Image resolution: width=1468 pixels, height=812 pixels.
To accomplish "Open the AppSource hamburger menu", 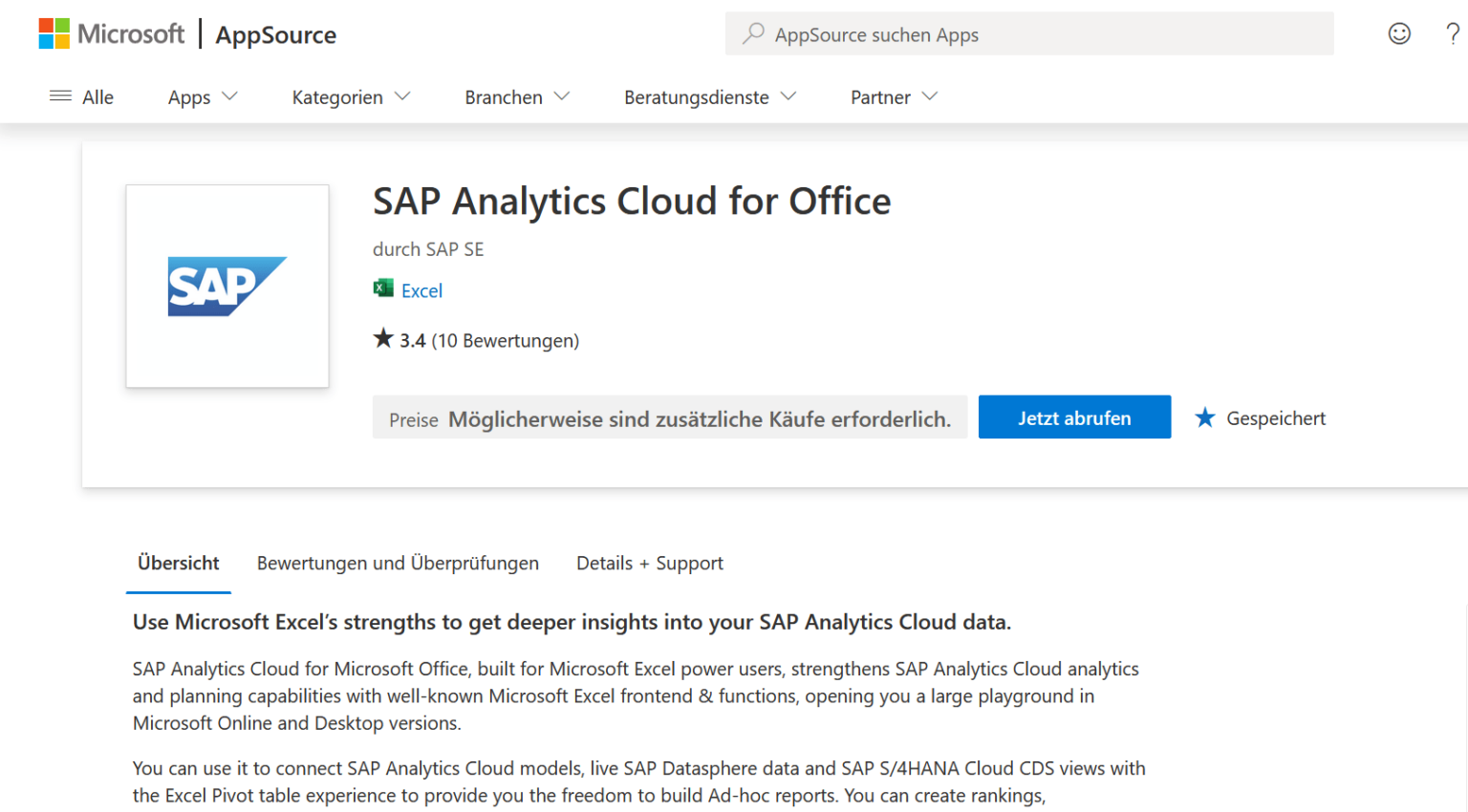I will coord(58,96).
